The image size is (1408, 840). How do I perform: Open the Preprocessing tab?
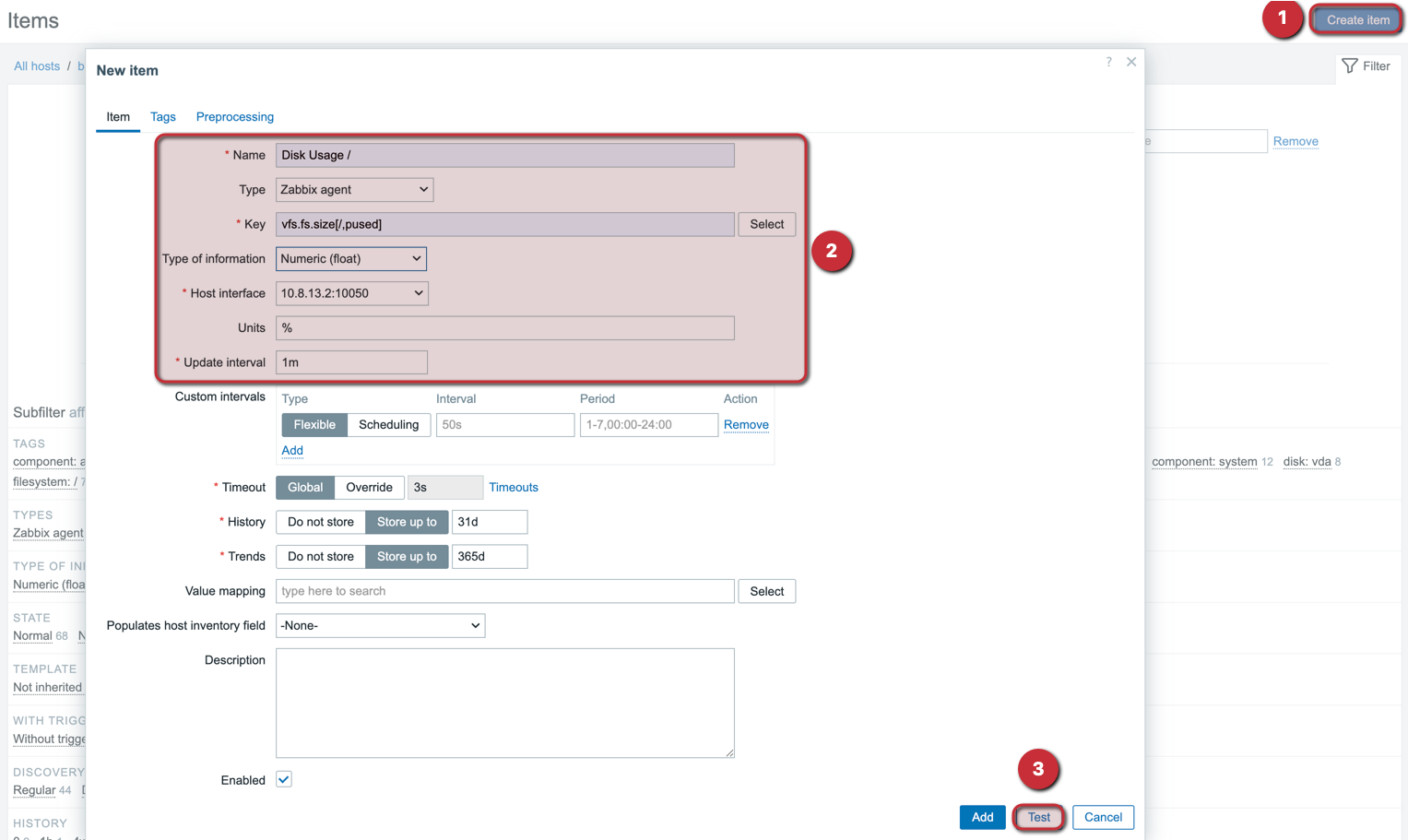(x=235, y=117)
